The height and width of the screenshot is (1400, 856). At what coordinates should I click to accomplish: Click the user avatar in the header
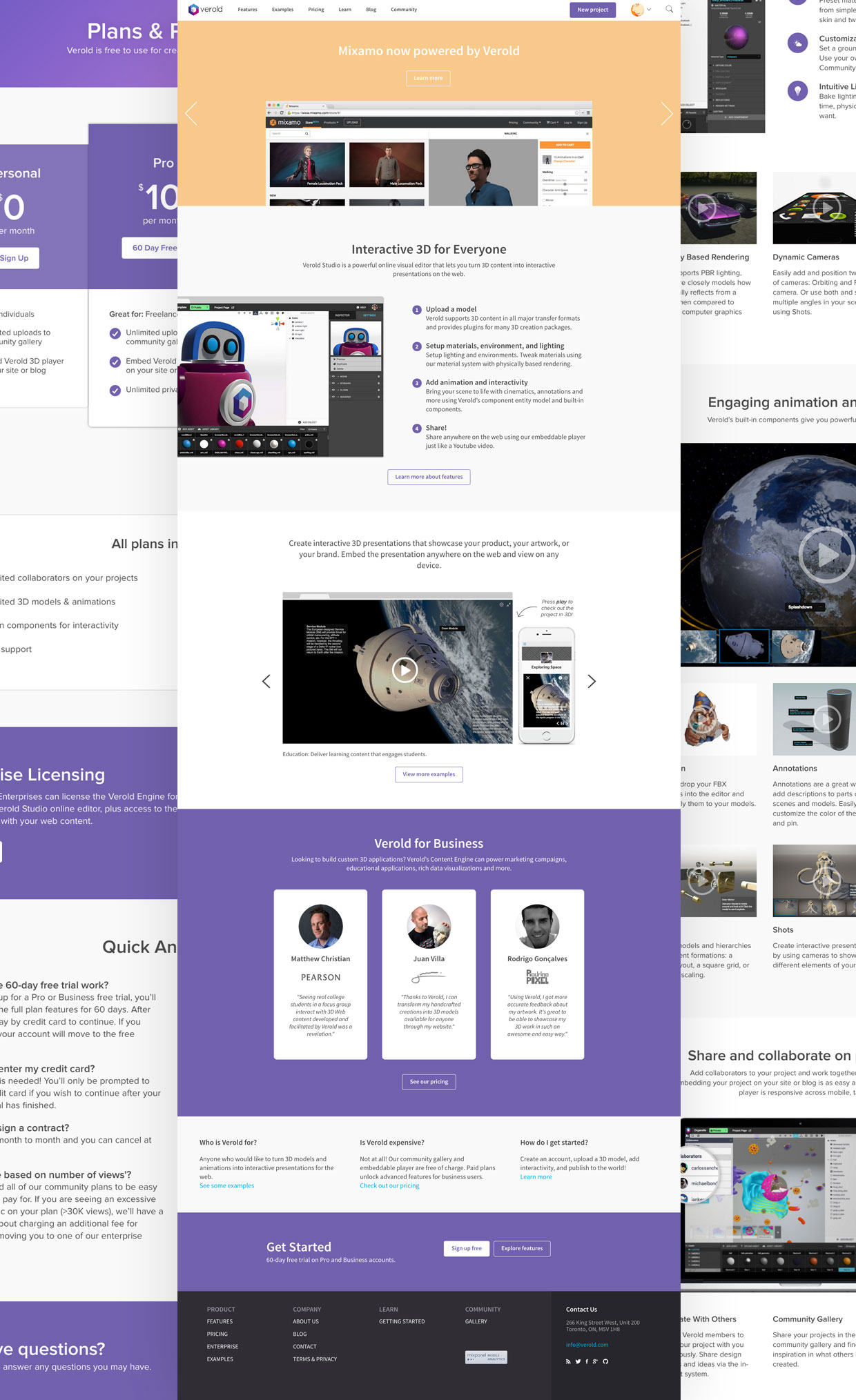pyautogui.click(x=637, y=10)
